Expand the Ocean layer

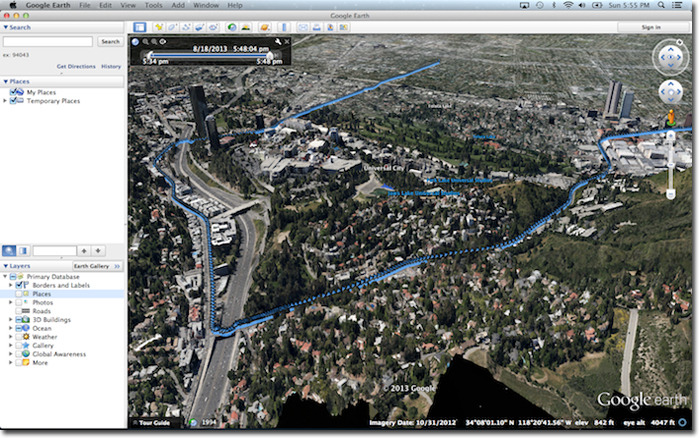[x=11, y=328]
